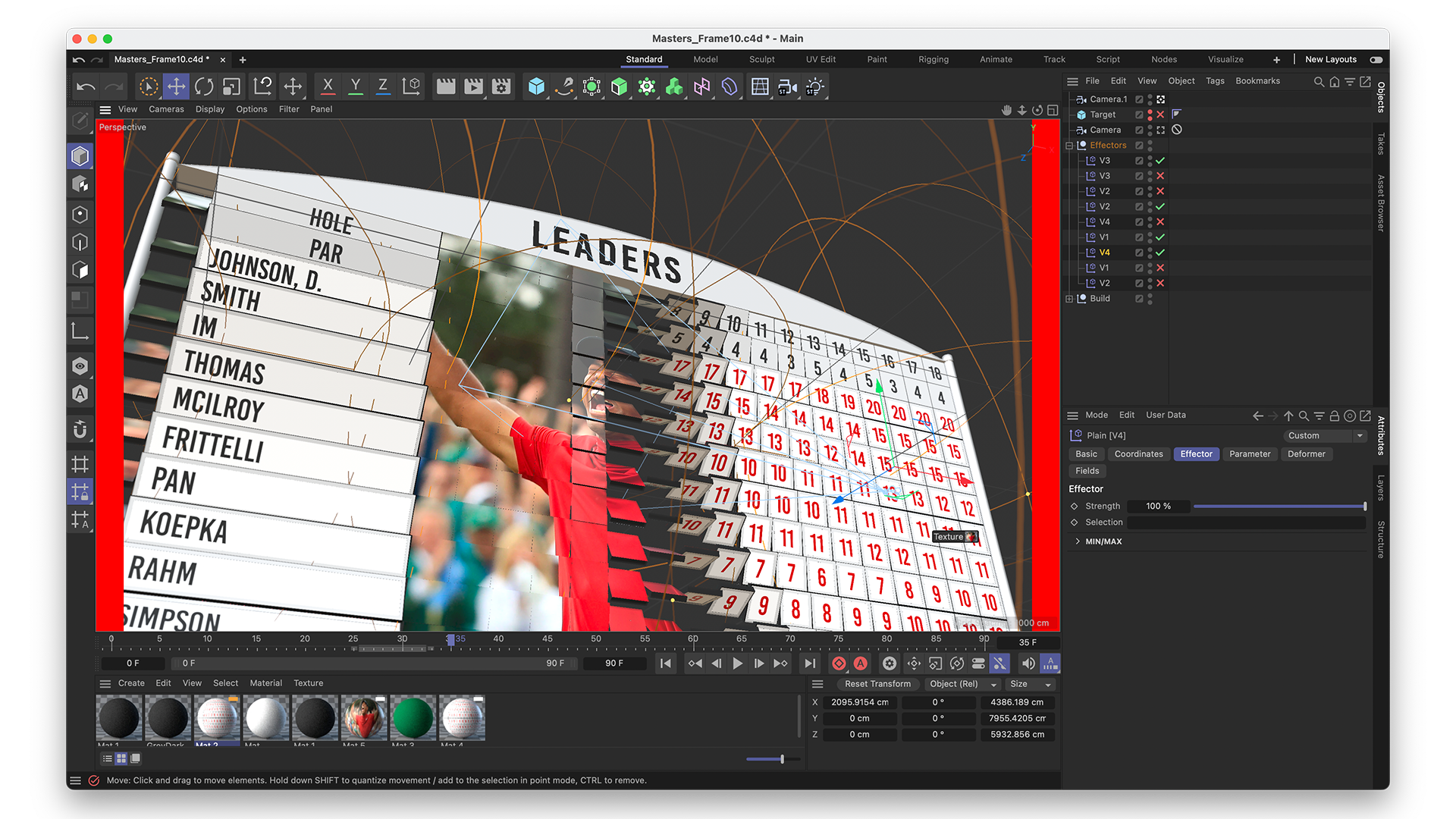This screenshot has height=819, width=1456.
Task: Click the Render to Picture Viewer icon
Action: click(x=474, y=86)
